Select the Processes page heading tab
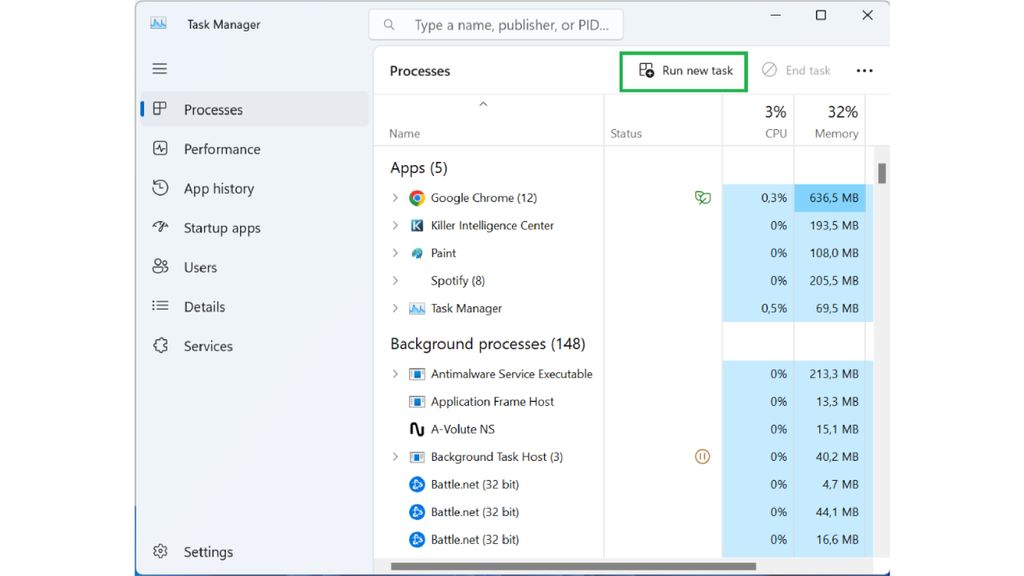Viewport: 1024px width, 576px height. 419,71
